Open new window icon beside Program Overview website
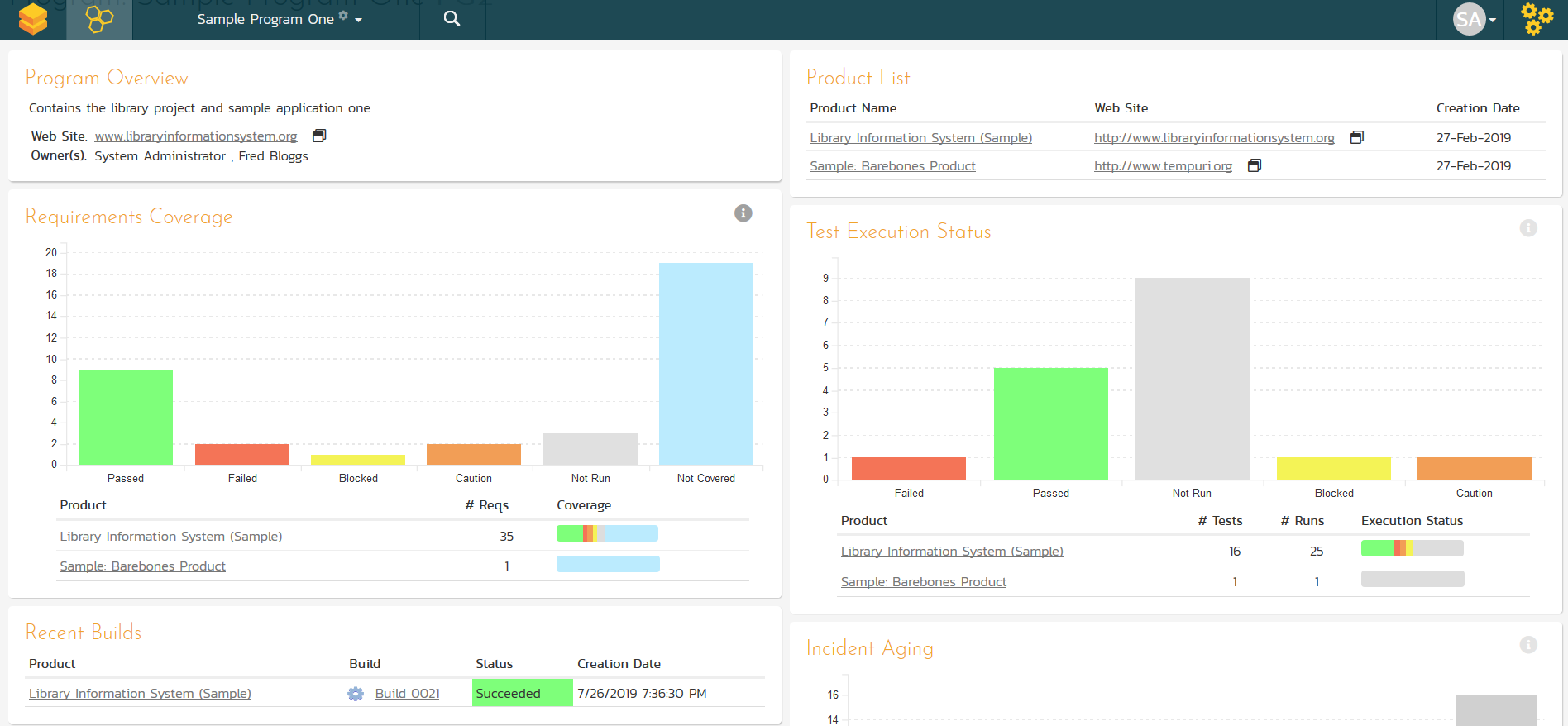The width and height of the screenshot is (1568, 726). pos(319,136)
